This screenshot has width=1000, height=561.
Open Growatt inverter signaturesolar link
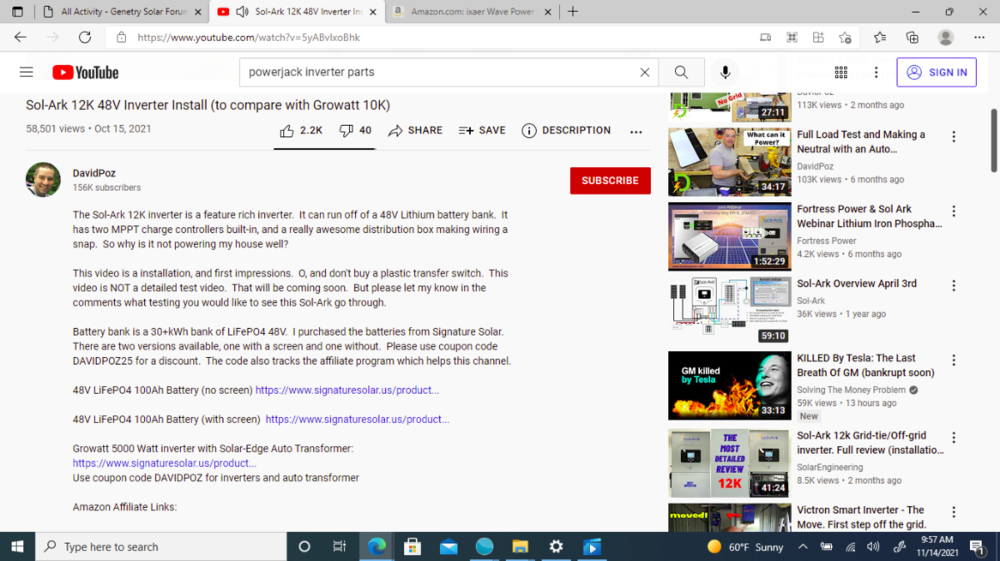coord(164,463)
